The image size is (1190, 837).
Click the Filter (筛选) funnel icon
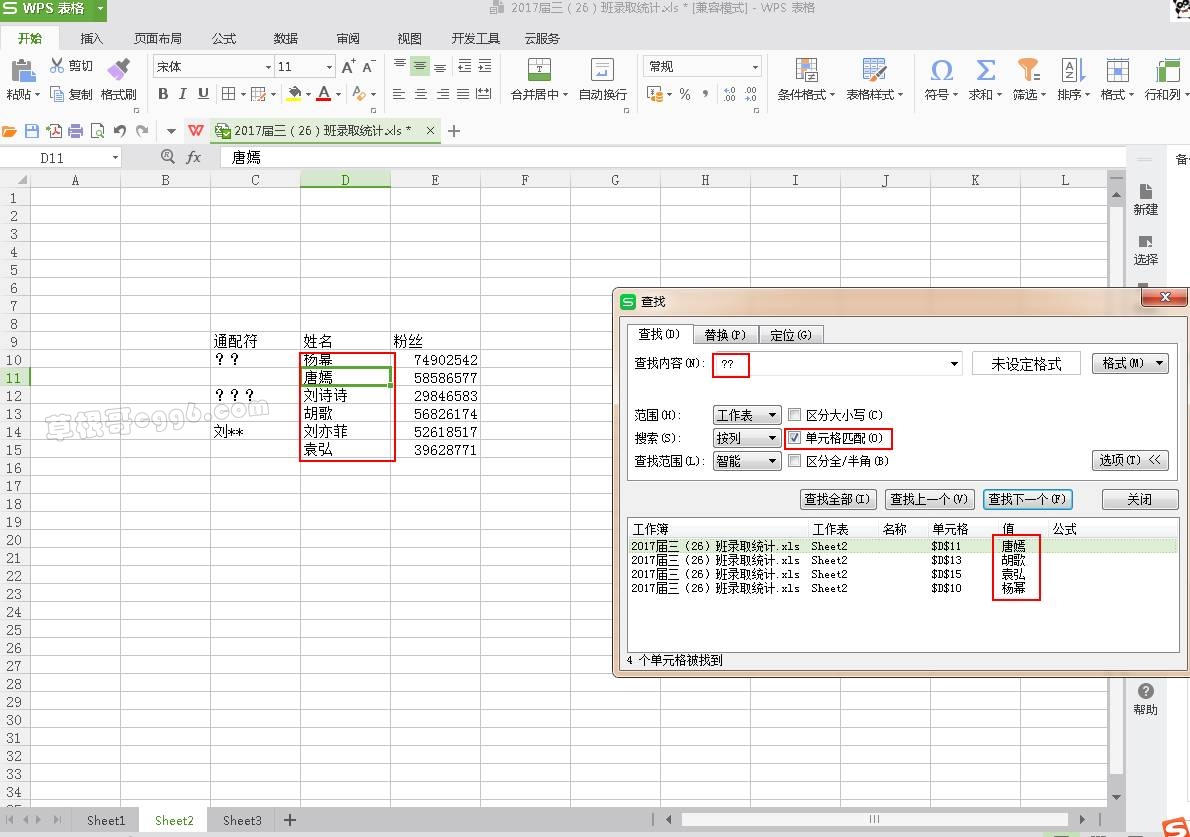1028,70
